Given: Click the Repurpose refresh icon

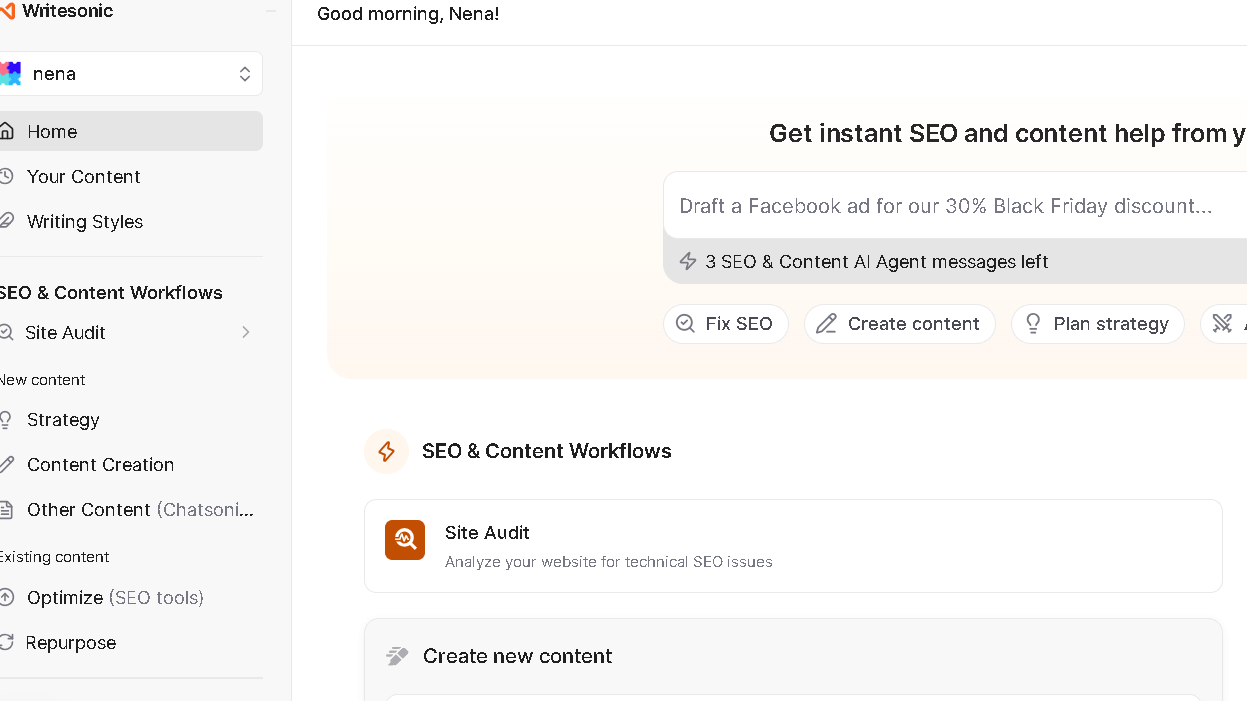Looking at the screenshot, I should (x=6, y=642).
